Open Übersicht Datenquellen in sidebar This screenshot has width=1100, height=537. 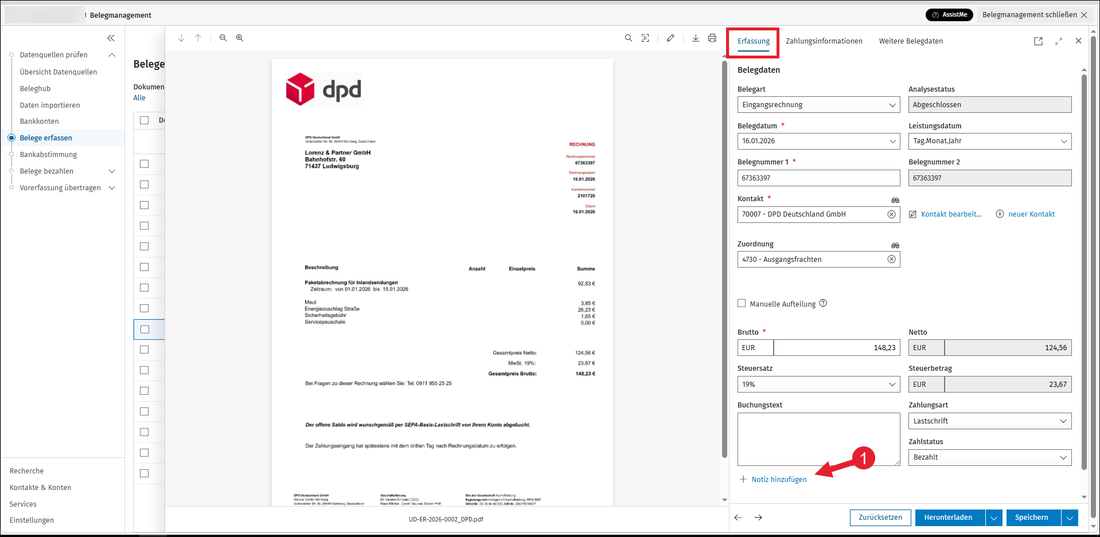[x=58, y=72]
